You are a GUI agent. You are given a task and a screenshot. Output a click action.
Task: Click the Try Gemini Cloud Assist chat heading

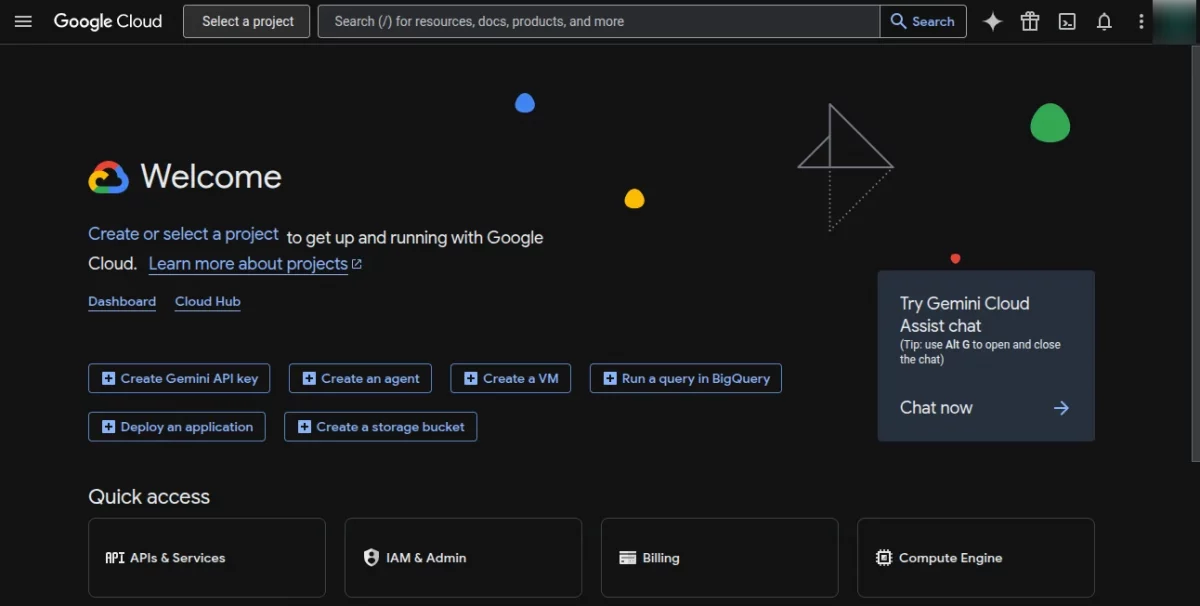(964, 315)
